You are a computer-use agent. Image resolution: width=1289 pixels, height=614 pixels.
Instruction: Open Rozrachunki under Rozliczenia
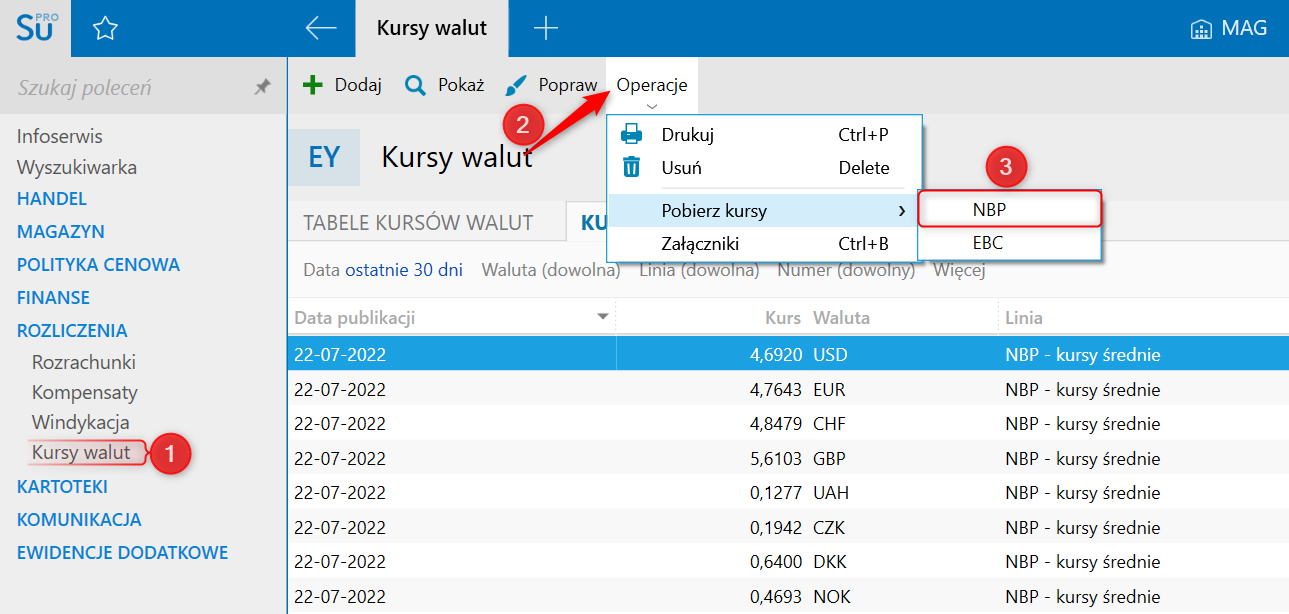click(x=84, y=362)
